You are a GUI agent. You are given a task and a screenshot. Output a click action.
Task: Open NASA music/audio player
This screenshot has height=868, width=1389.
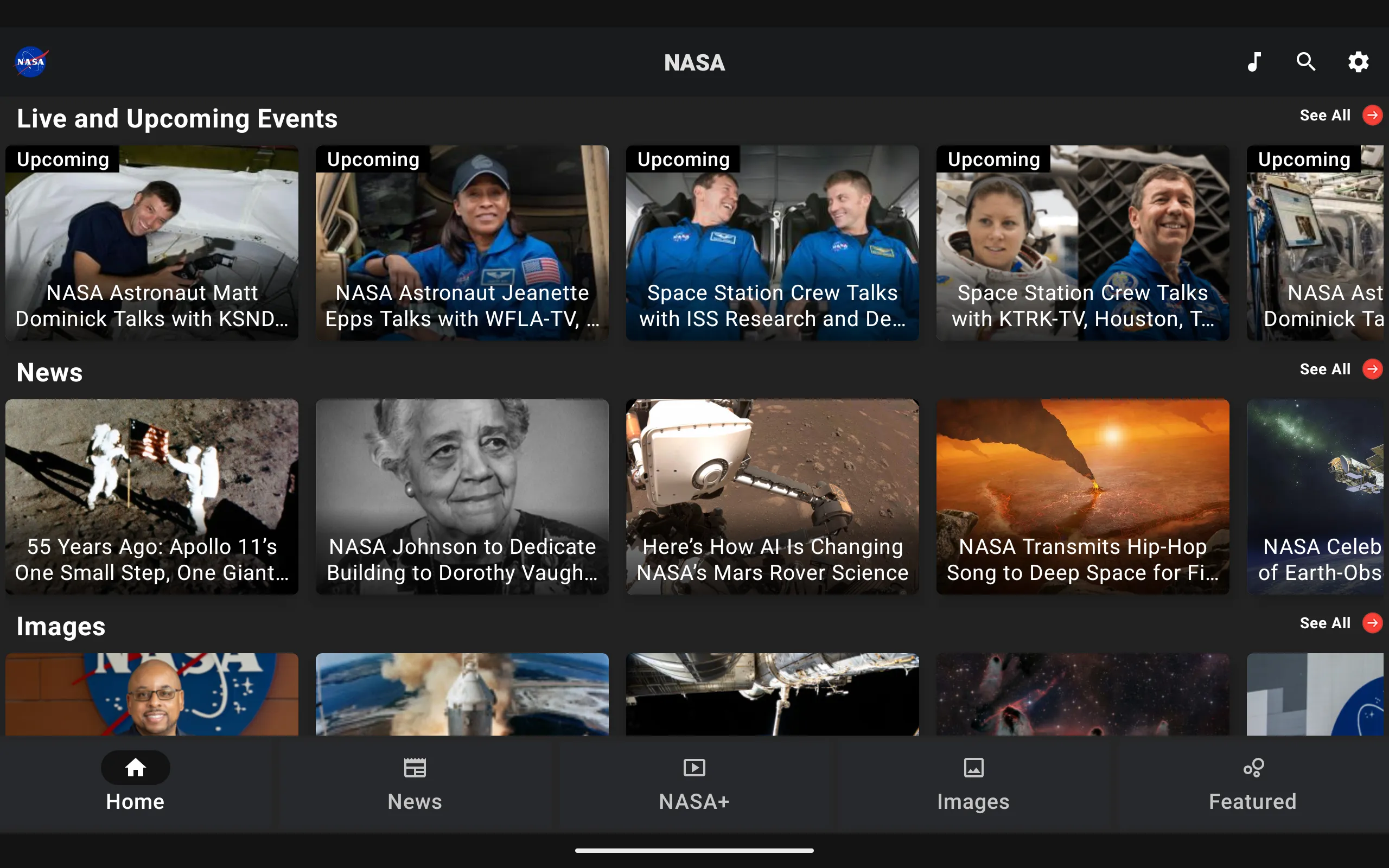coord(1254,62)
